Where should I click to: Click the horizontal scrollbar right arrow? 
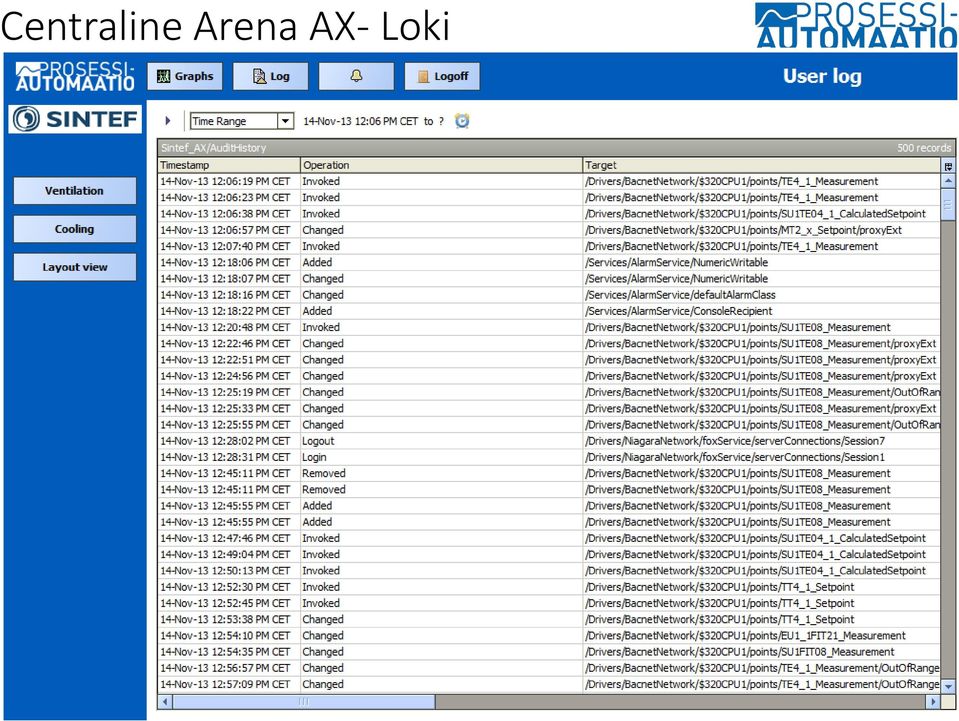pos(933,702)
